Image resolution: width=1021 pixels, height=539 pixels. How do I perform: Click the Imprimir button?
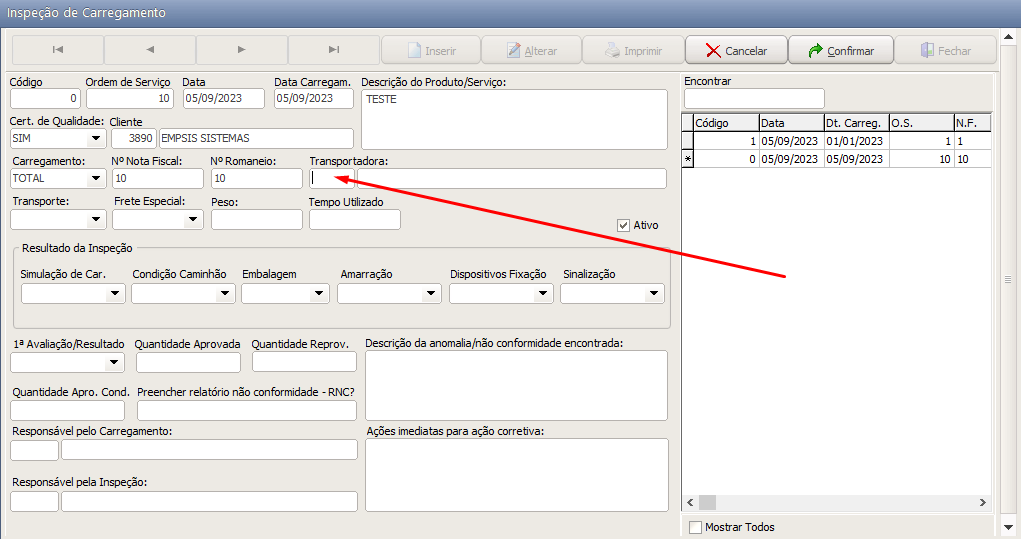click(x=634, y=51)
